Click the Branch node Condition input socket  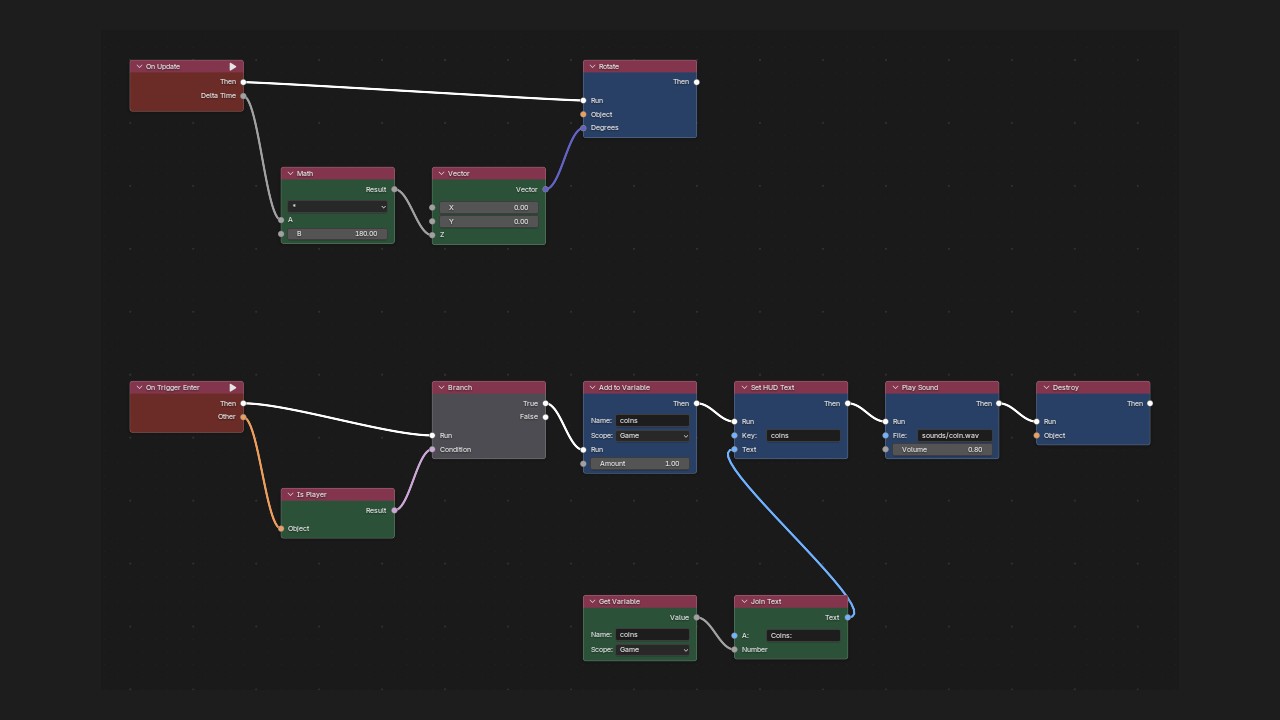pyautogui.click(x=433, y=450)
